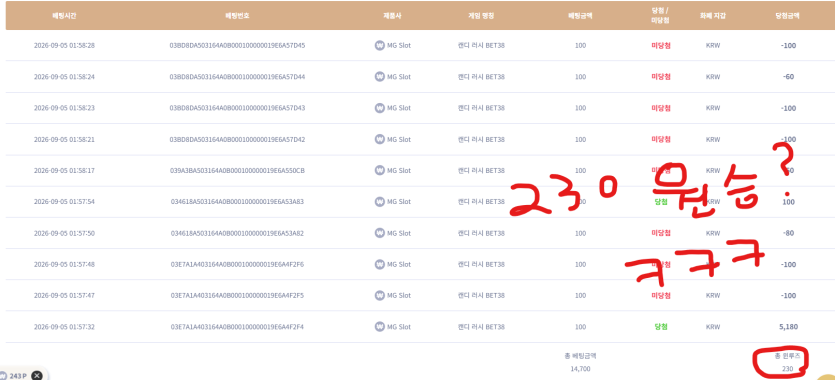Select bet number ending in 19E6A57D44

[x=237, y=77]
